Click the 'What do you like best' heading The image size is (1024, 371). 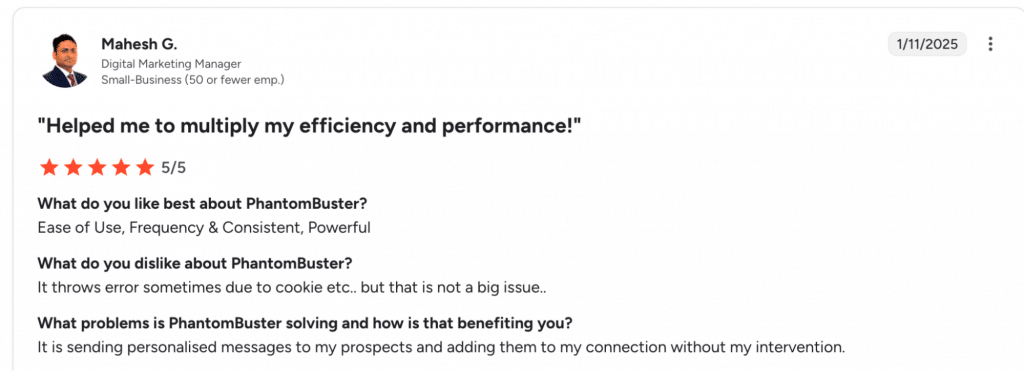click(202, 204)
